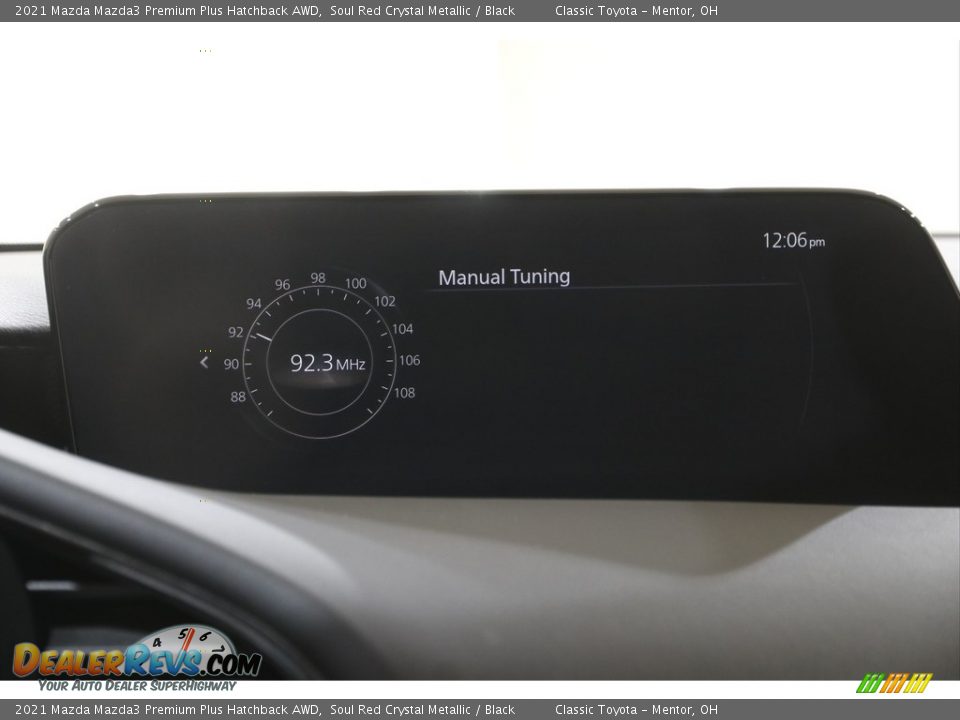Tap the 96 mark on the tuning dial
Viewport: 960px width, 720px height.
(282, 285)
